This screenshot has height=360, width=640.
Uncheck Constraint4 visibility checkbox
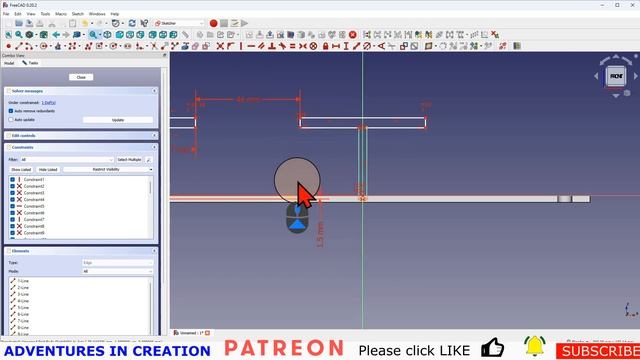pos(12,200)
